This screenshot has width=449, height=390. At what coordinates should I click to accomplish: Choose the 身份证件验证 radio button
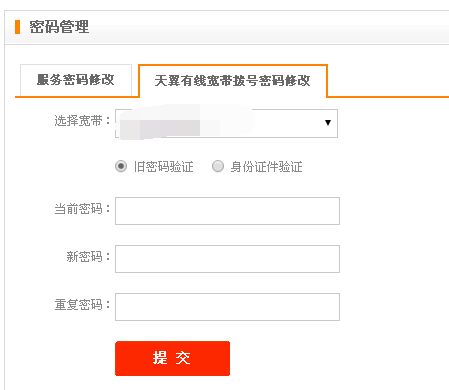(218, 166)
